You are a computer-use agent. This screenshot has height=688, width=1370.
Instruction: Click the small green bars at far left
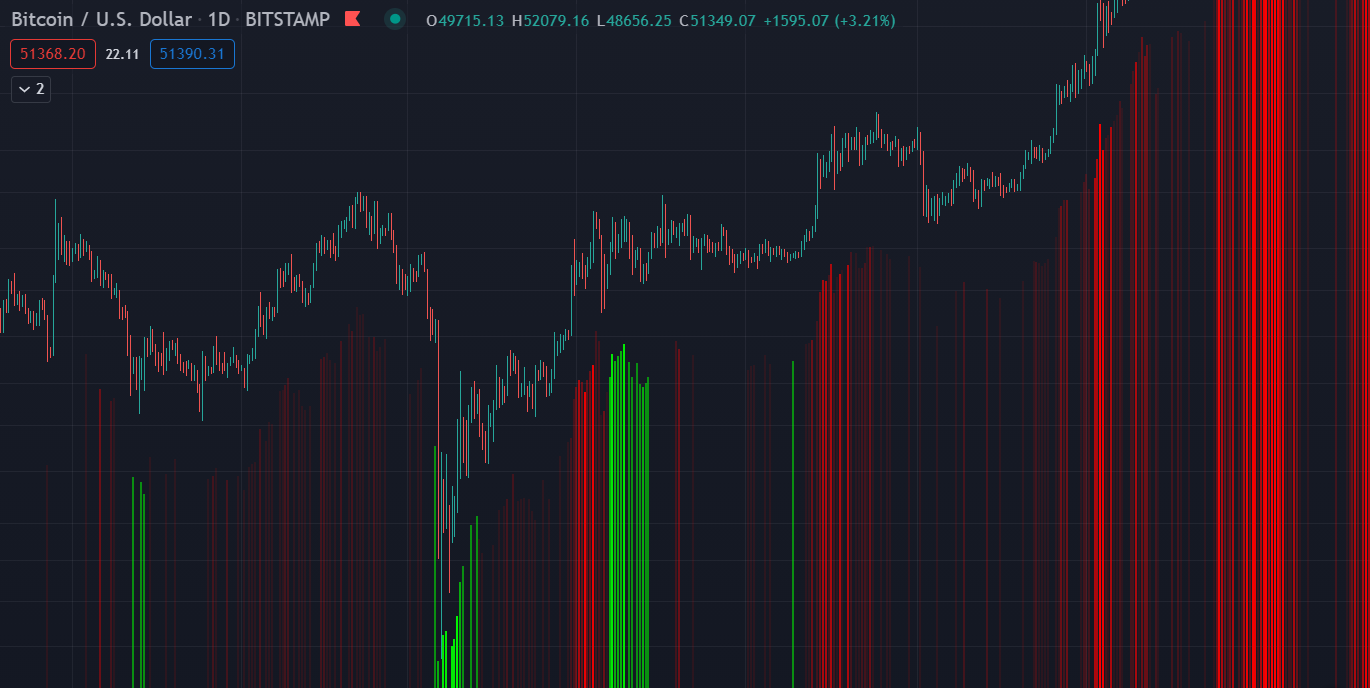138,580
